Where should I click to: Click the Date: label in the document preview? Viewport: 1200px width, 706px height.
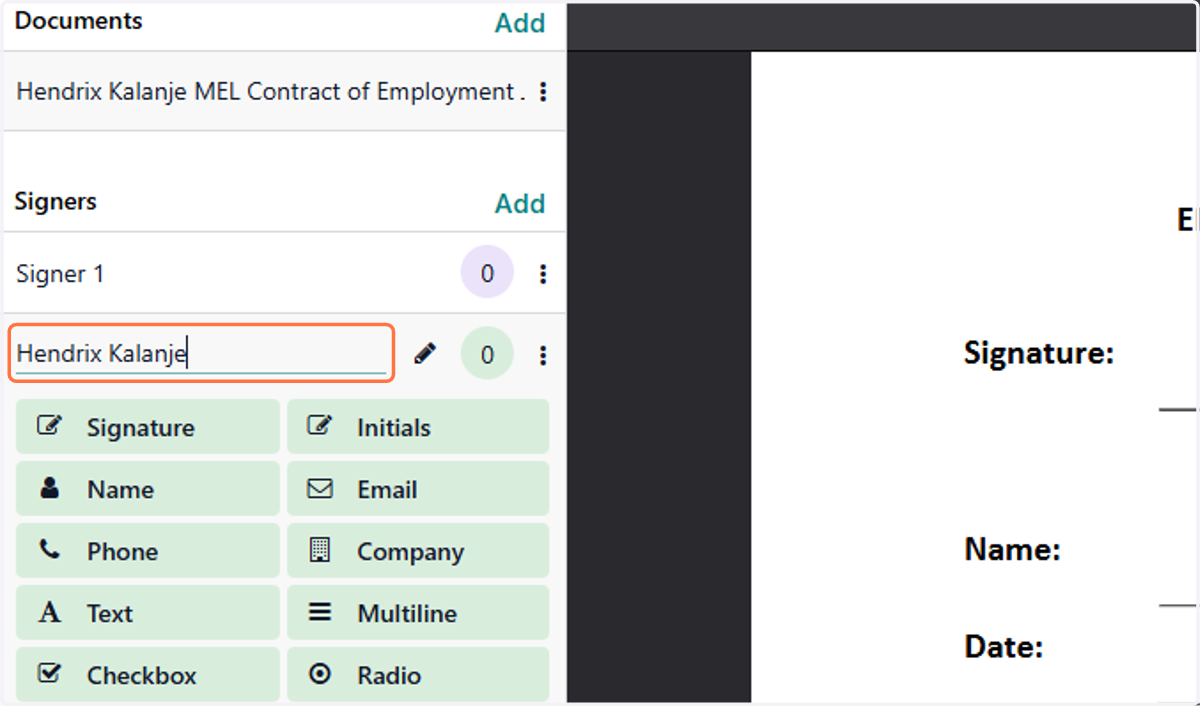coord(1004,647)
